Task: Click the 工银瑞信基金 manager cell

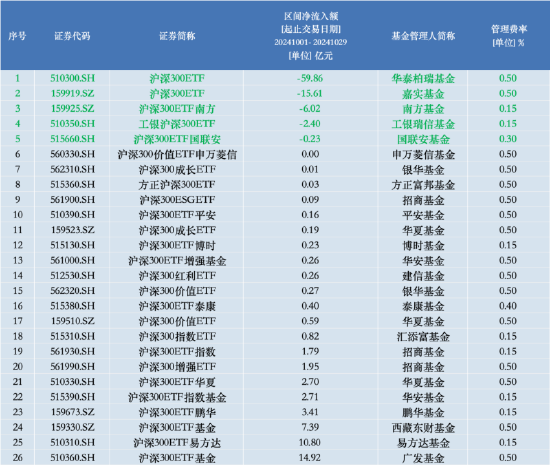Action: [x=423, y=124]
